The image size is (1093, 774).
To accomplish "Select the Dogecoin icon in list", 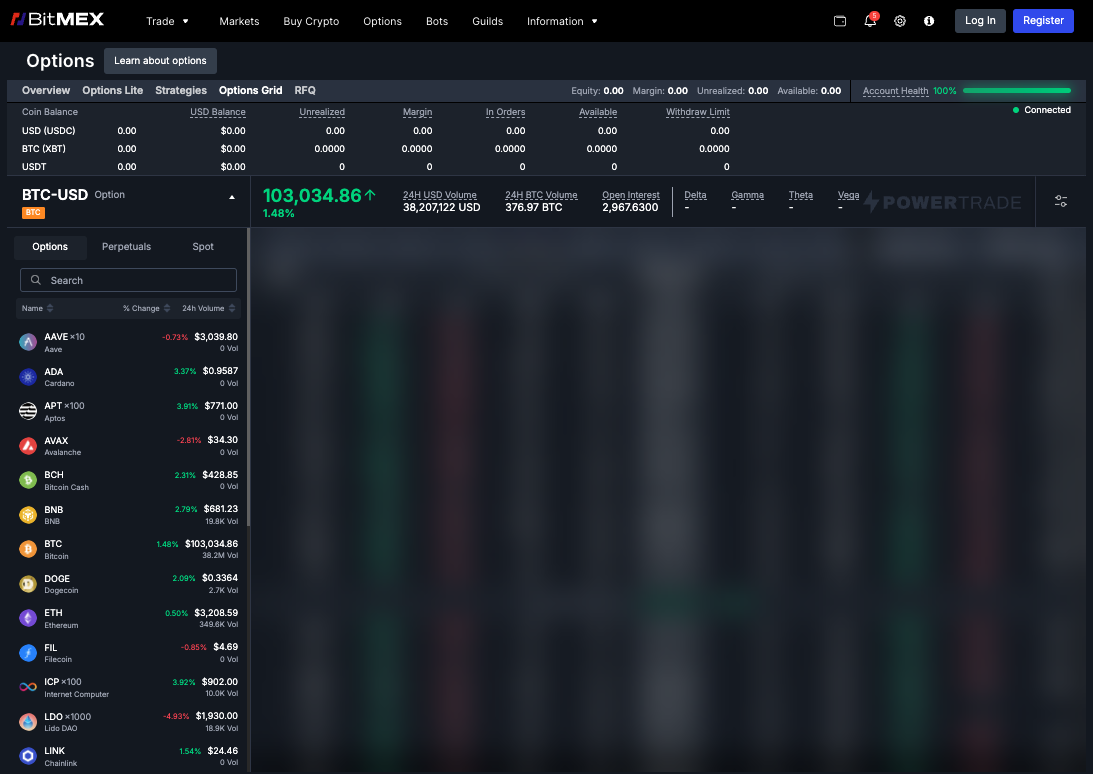I will (28, 584).
